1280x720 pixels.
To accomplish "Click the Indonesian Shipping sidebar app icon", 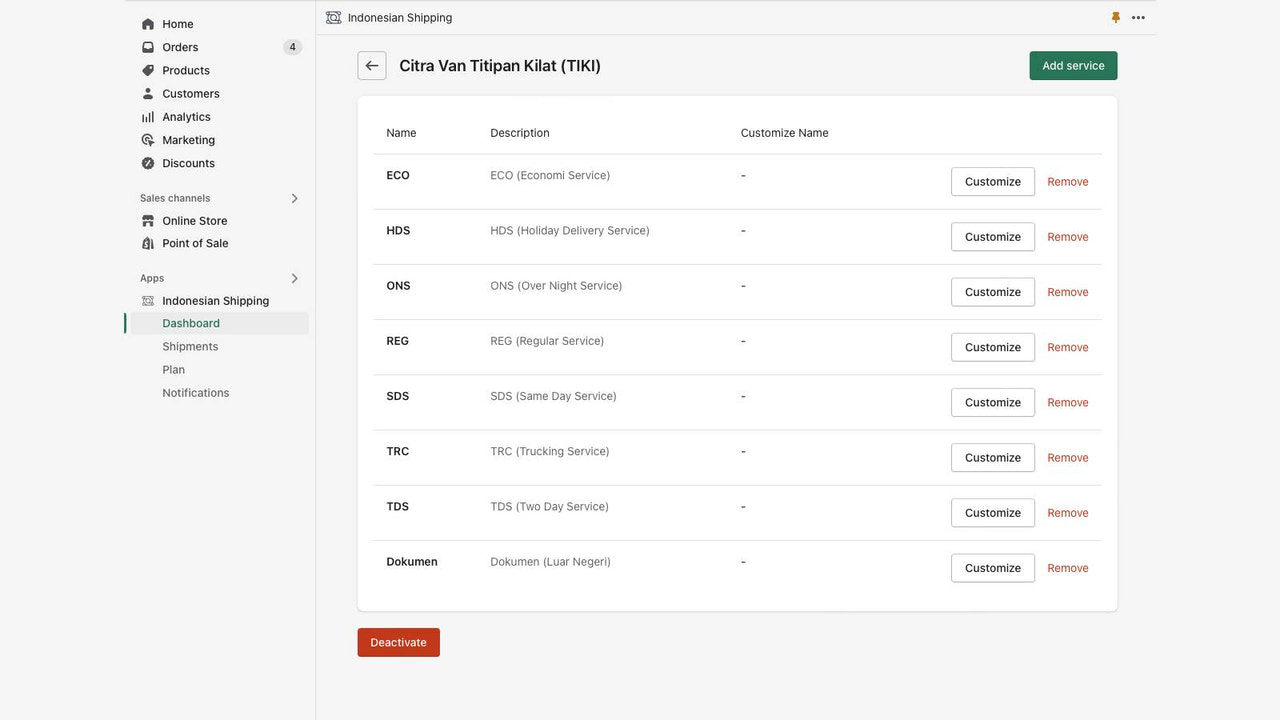I will coord(148,301).
